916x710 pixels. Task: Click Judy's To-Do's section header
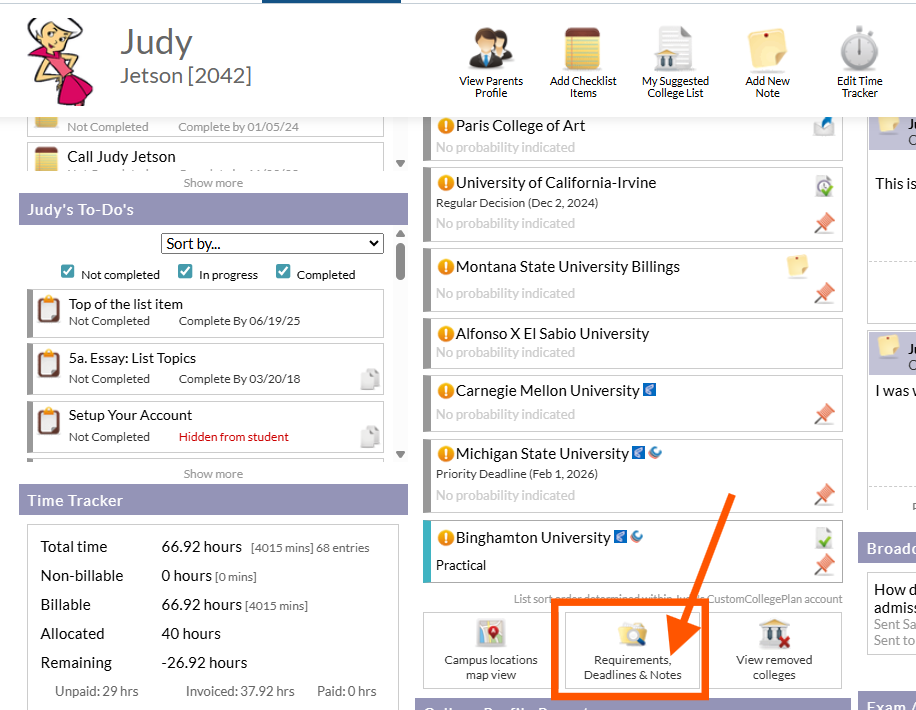(x=213, y=209)
